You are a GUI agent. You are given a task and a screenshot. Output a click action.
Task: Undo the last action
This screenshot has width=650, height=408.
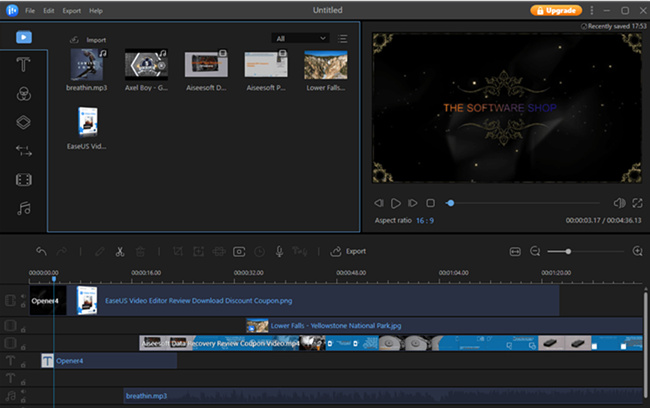[41, 251]
